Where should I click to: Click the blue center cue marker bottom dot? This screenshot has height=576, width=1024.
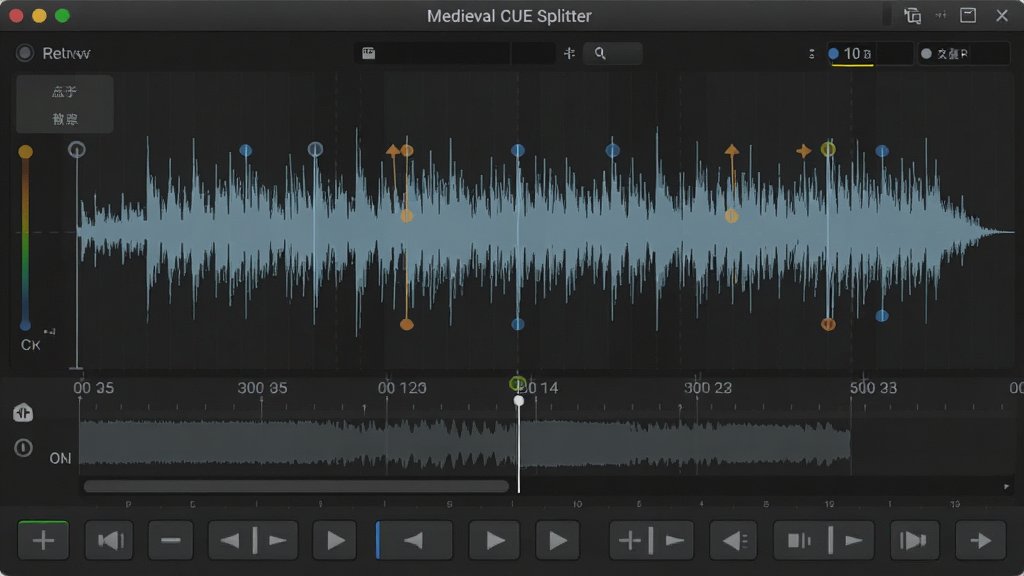click(x=518, y=324)
